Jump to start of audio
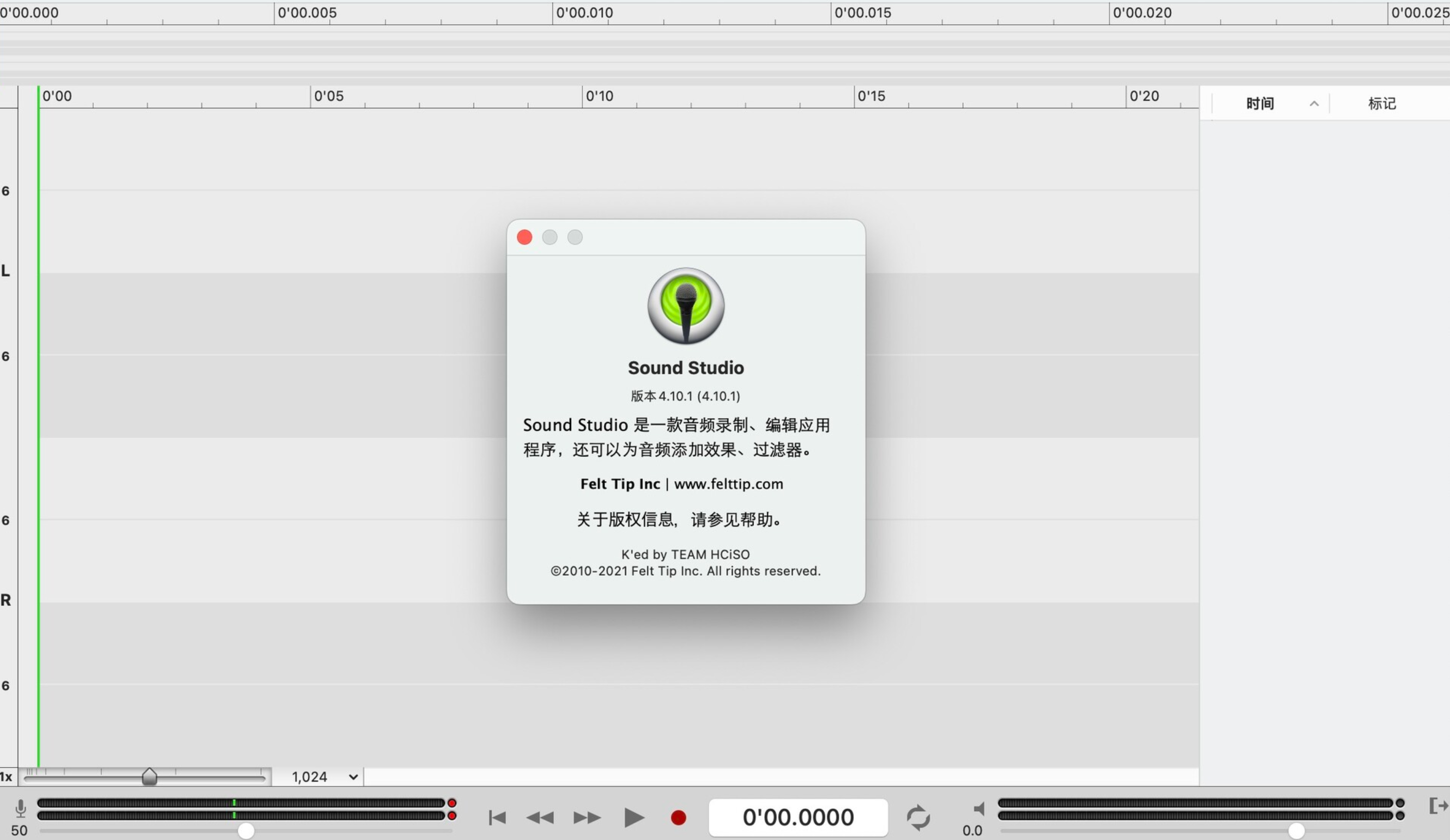 497,817
